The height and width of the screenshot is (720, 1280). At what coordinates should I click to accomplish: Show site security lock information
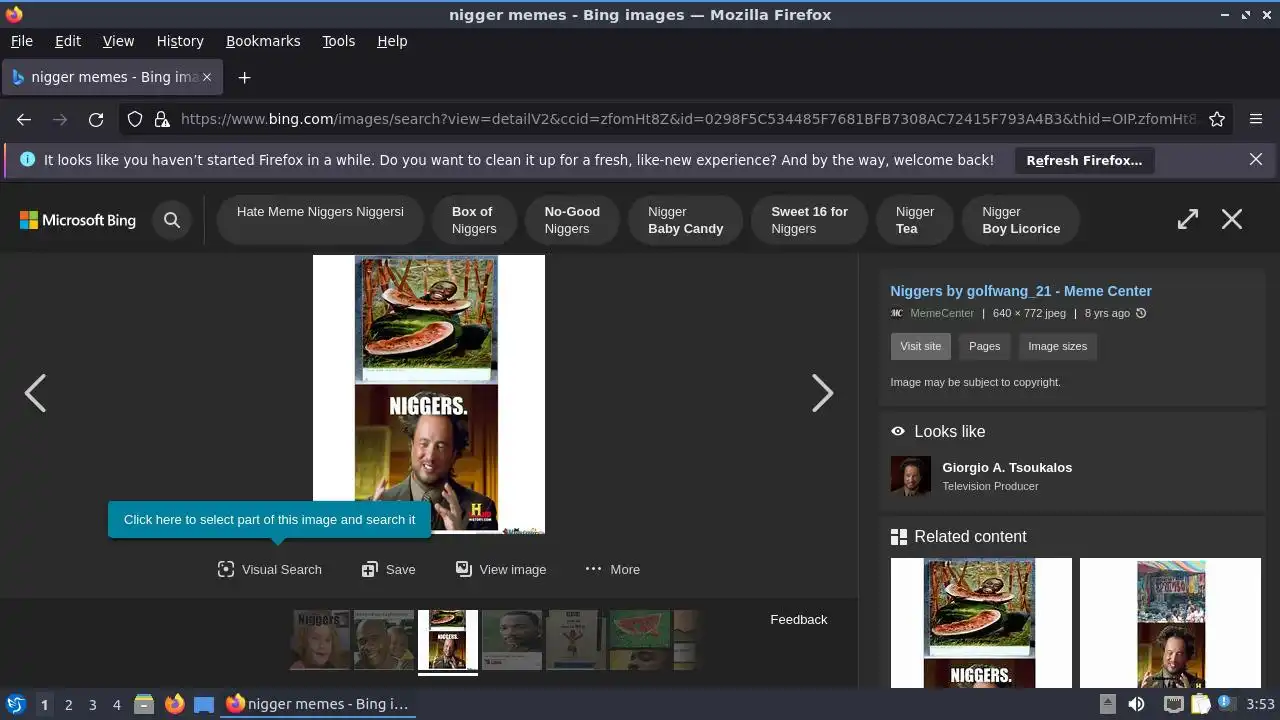pyautogui.click(x=162, y=119)
